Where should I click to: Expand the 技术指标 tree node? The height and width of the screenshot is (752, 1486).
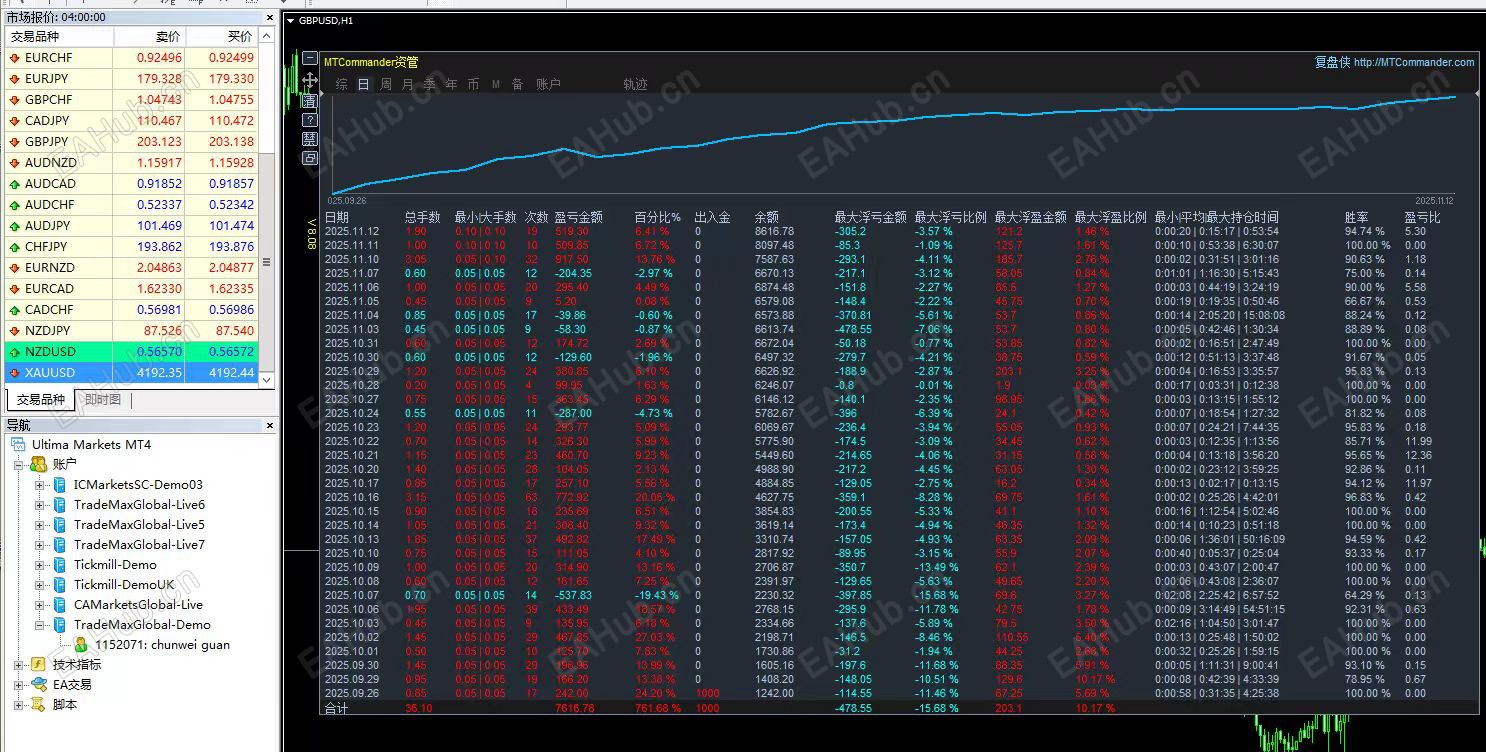(18, 665)
